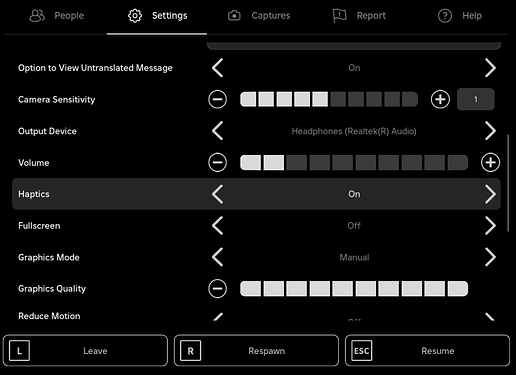Switch to the People tab

[57, 16]
